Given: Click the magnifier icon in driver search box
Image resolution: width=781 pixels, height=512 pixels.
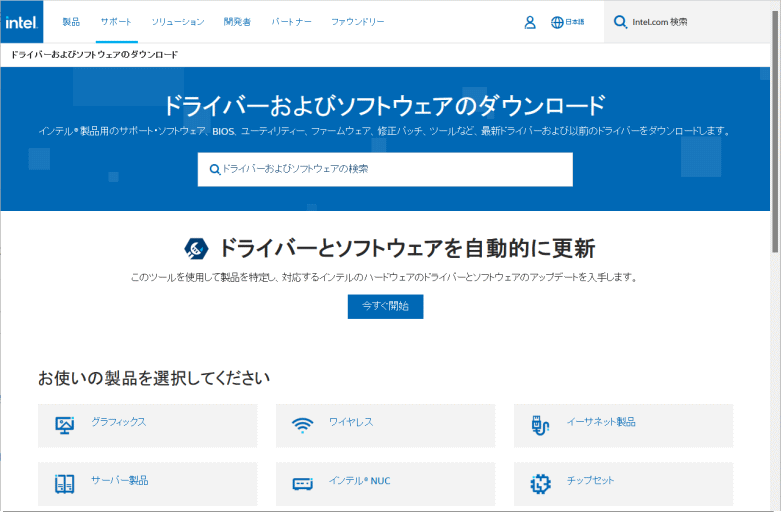Looking at the screenshot, I should click(215, 169).
